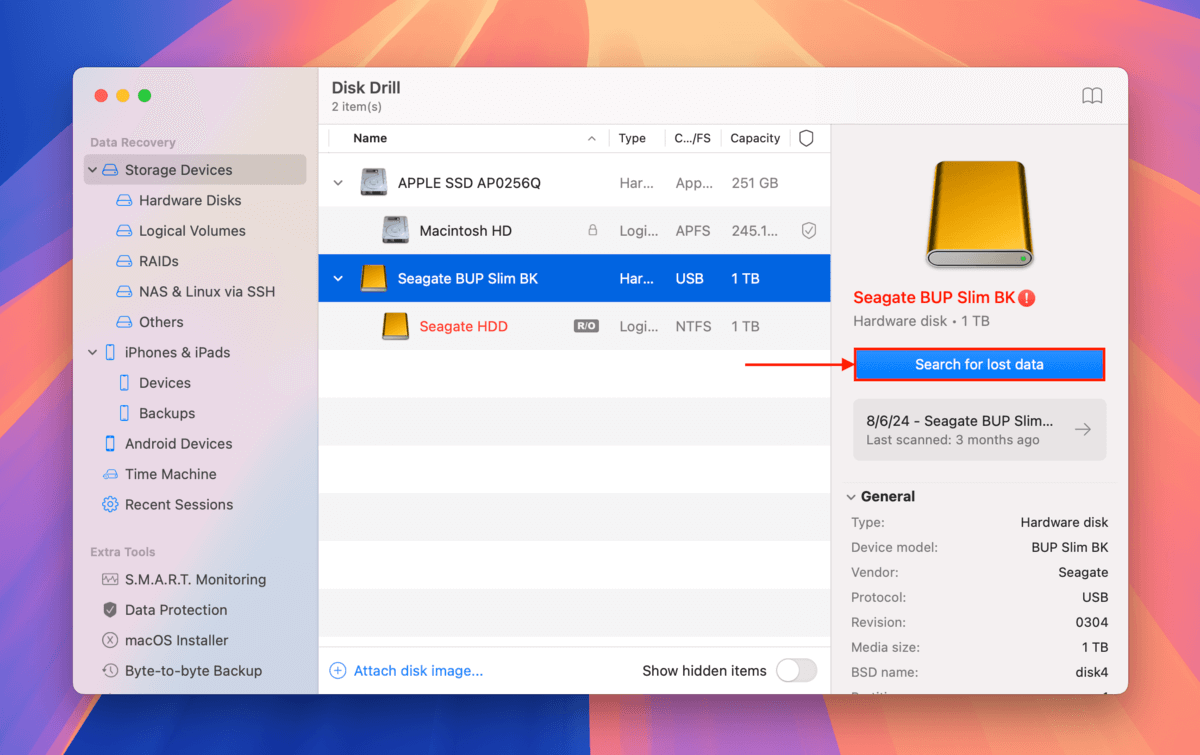Click the NTFS file system cell

click(x=692, y=326)
